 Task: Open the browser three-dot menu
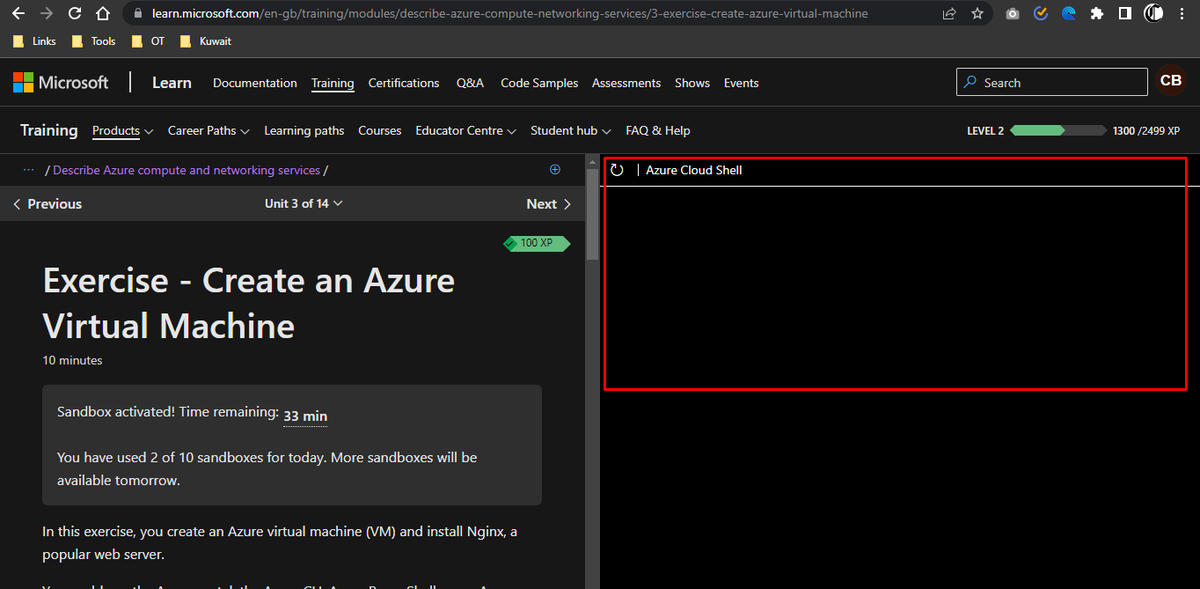coord(1183,14)
